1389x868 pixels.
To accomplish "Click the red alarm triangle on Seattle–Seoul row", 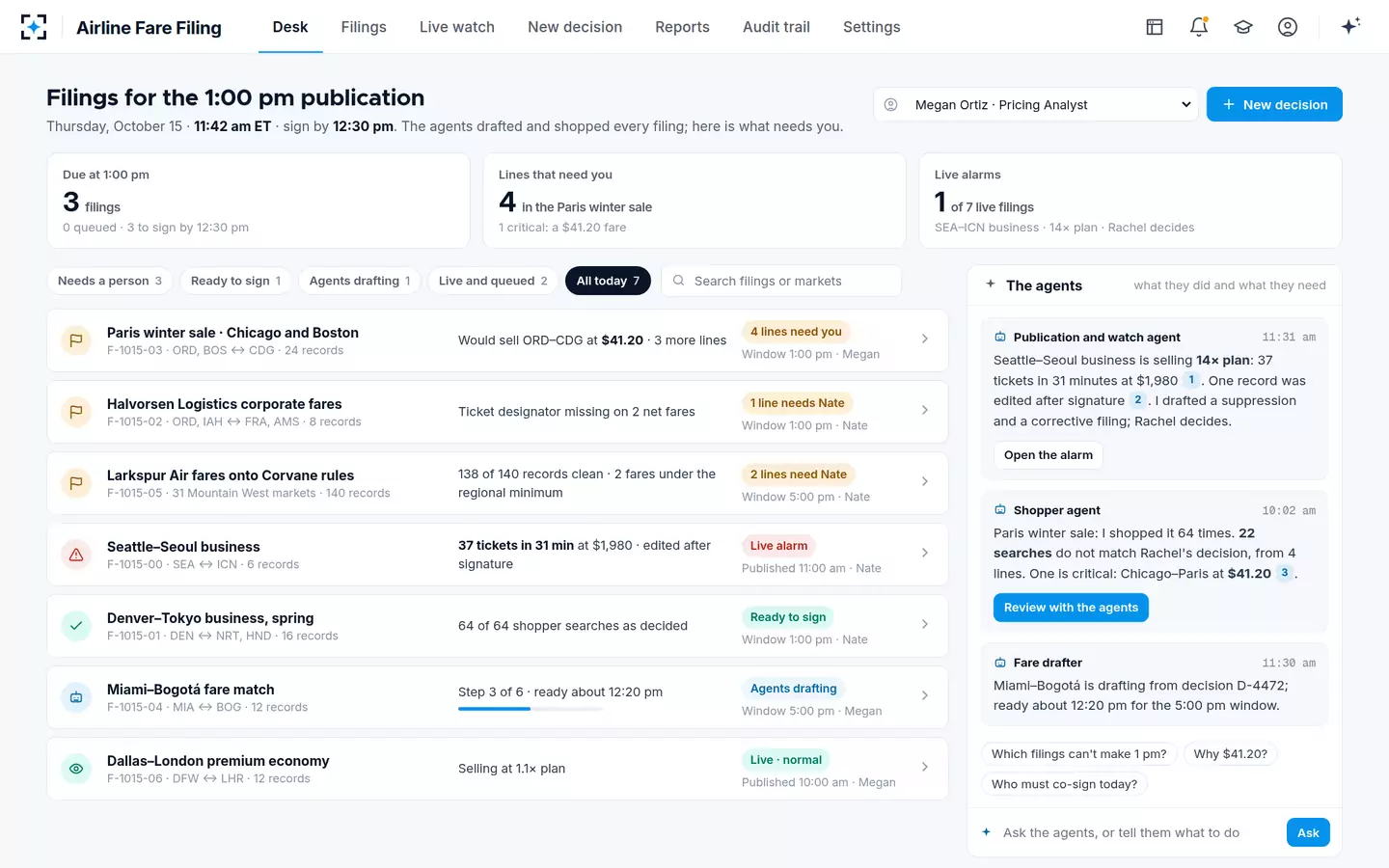I will click(76, 555).
